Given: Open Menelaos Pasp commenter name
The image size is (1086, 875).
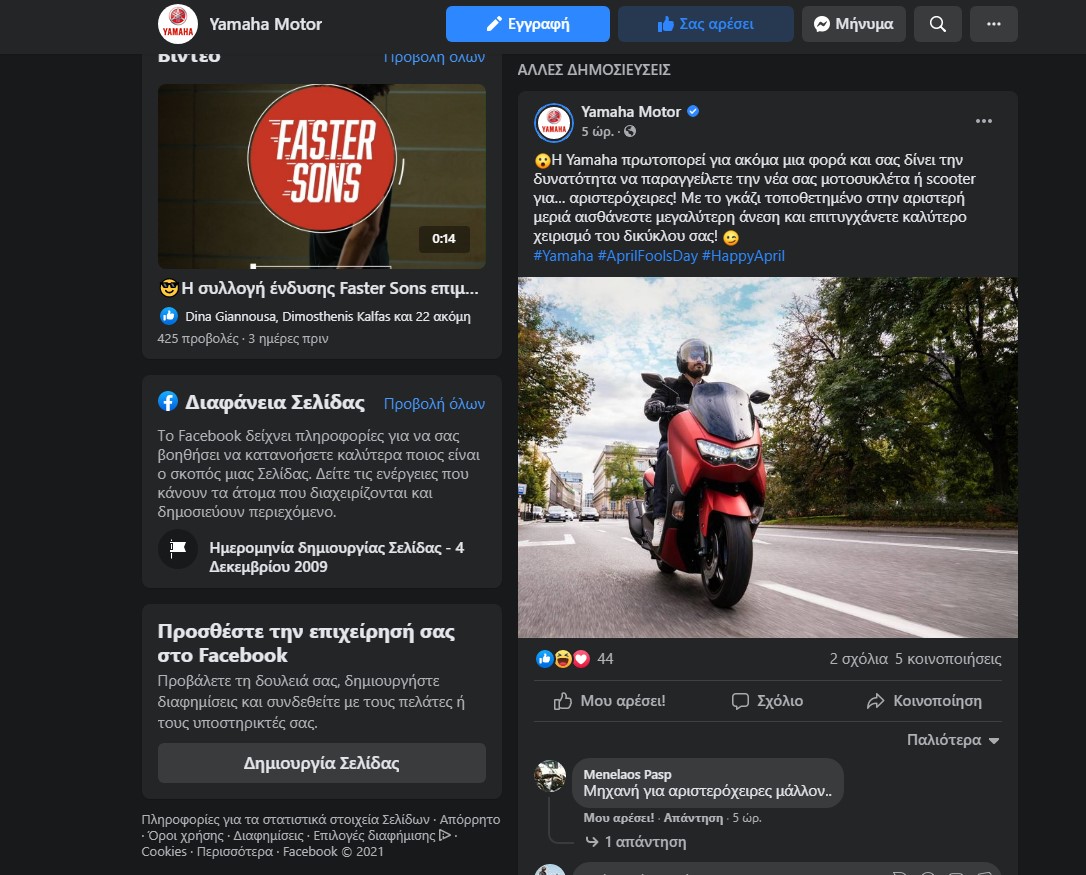Looking at the screenshot, I should tap(627, 775).
